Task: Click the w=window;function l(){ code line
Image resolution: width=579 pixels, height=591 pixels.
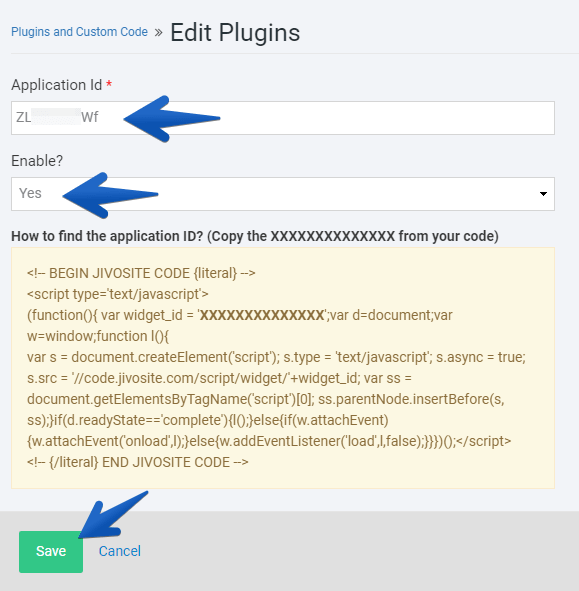Action: coord(98,336)
